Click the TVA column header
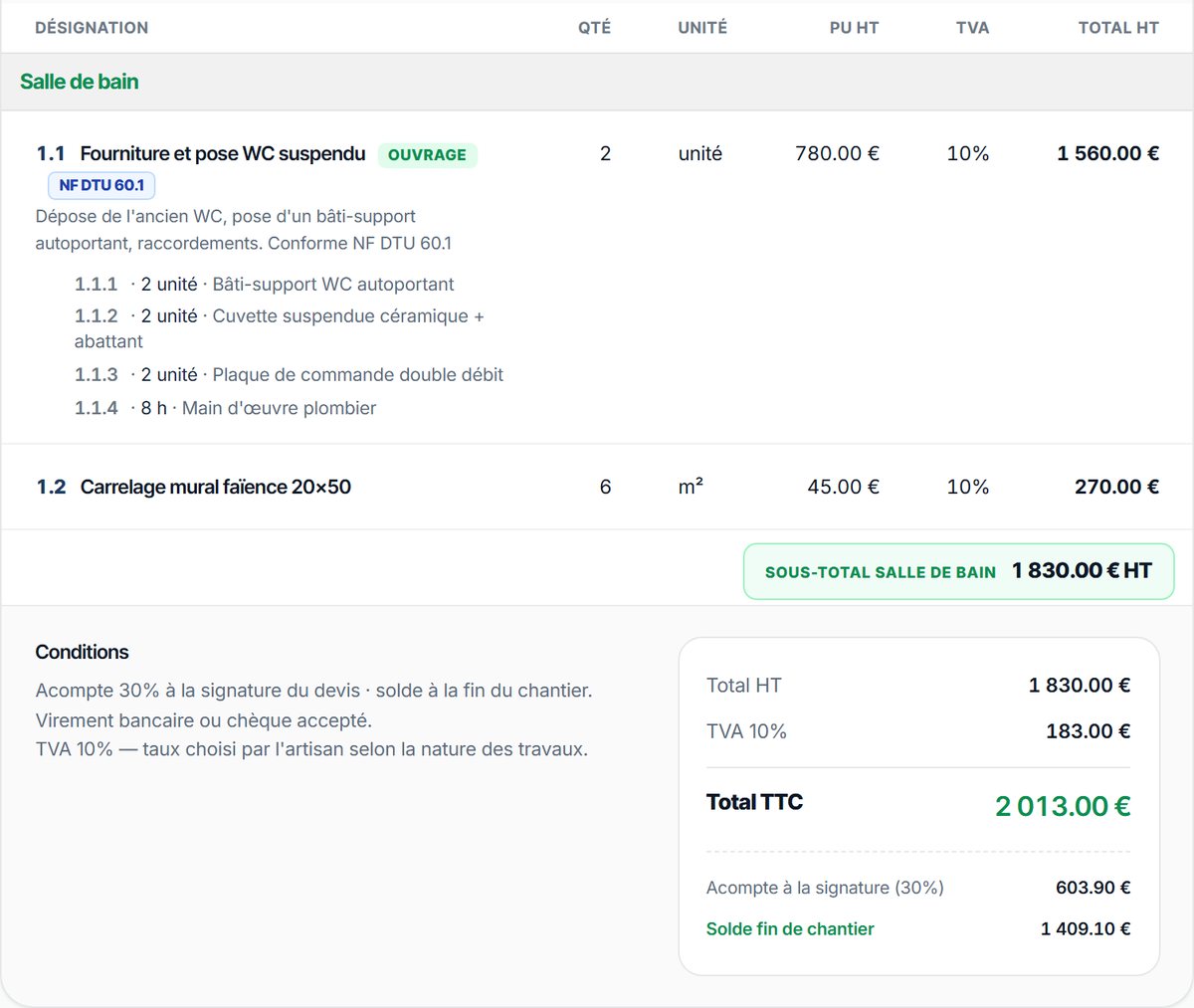Viewport: 1194px width, 1008px height. pyautogui.click(x=972, y=28)
